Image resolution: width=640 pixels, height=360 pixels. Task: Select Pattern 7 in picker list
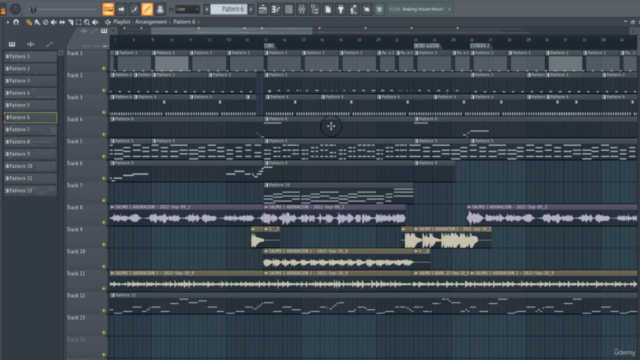(x=30, y=129)
